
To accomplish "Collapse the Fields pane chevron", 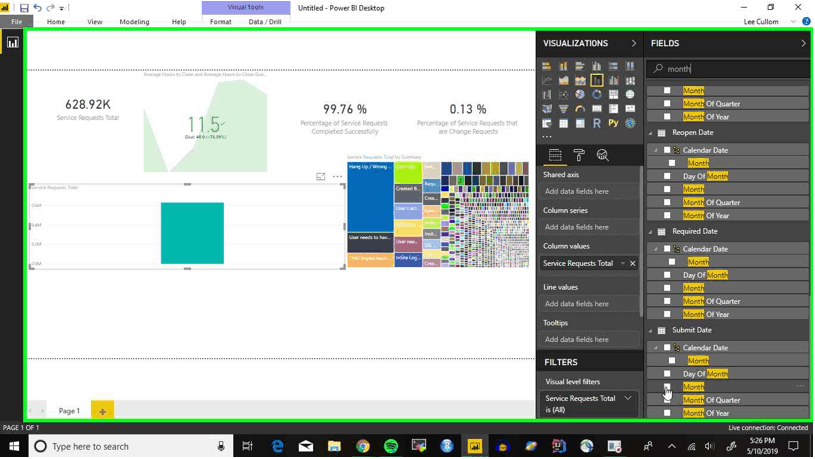I will pos(803,43).
